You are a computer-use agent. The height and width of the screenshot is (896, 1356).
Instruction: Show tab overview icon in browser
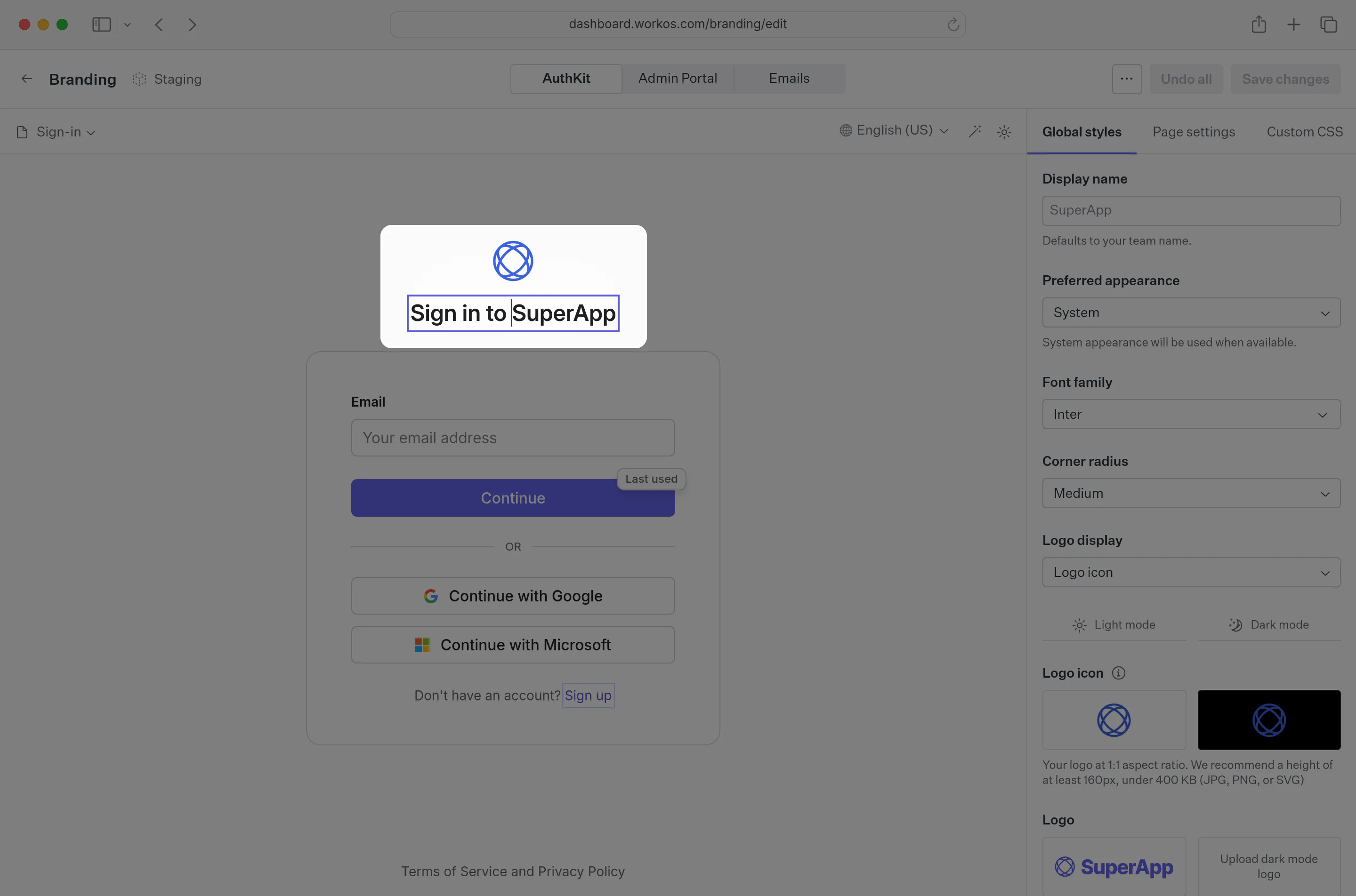tap(1328, 24)
